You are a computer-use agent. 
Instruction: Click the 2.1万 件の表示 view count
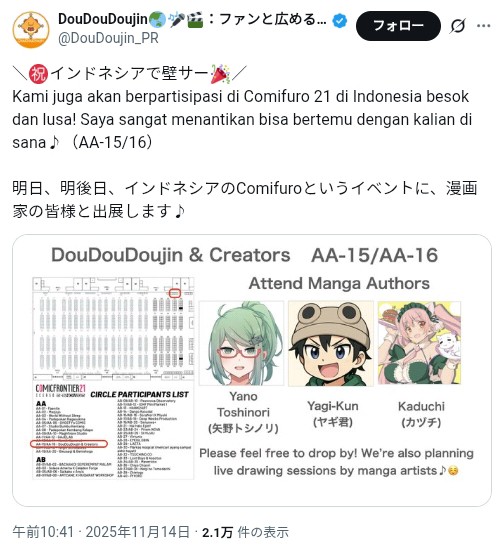click(x=246, y=532)
